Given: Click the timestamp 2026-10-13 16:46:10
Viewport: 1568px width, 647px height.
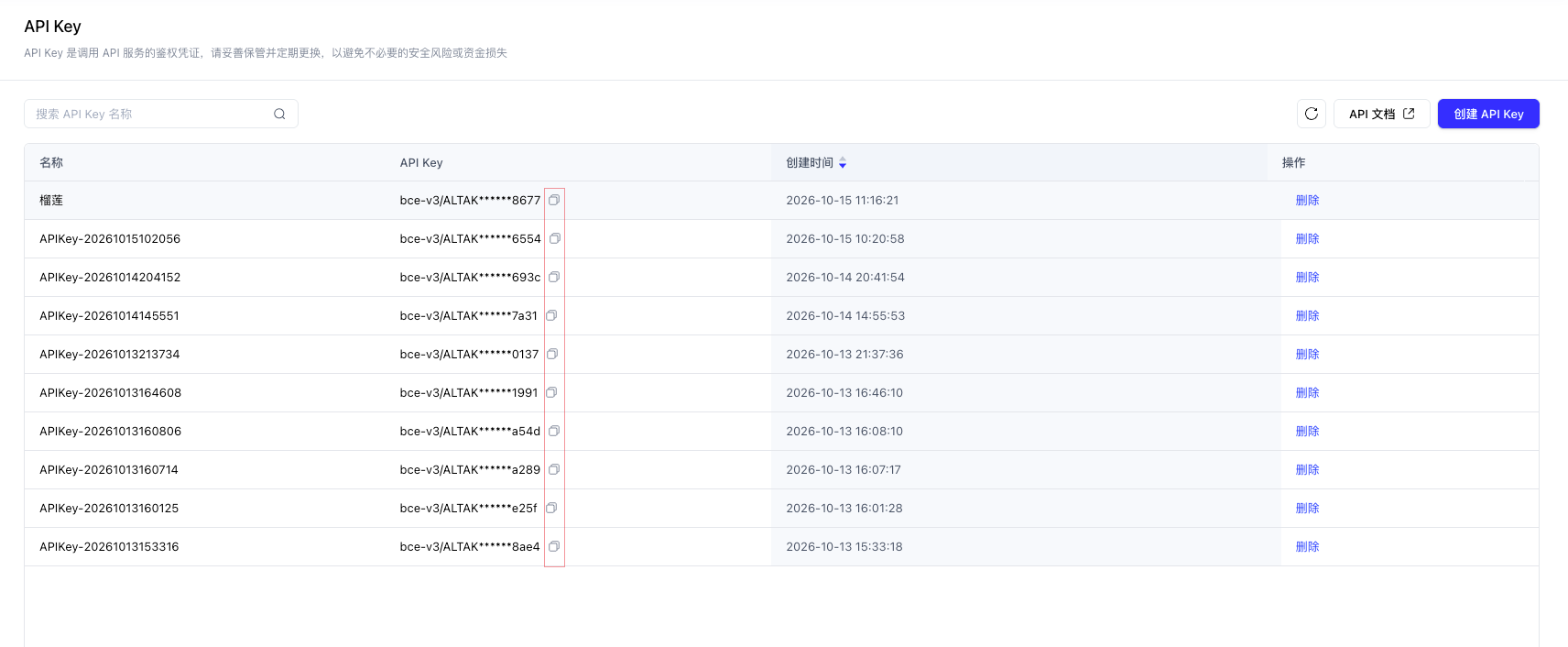Looking at the screenshot, I should pos(844,393).
